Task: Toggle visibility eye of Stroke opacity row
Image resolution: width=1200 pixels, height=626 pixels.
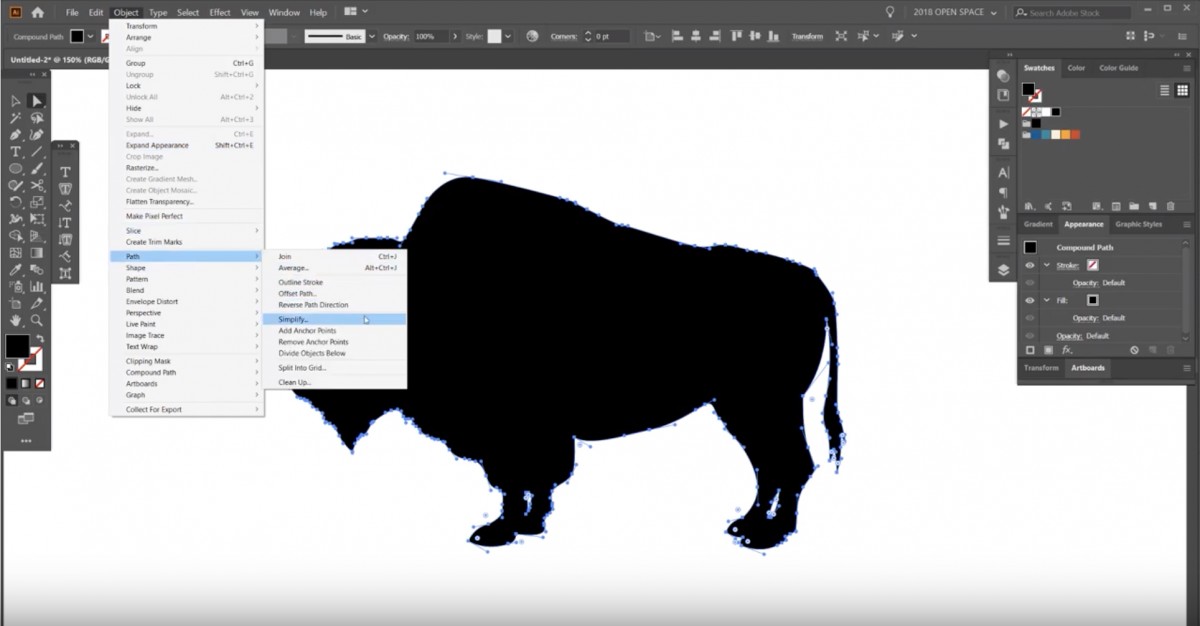Action: click(1030, 283)
